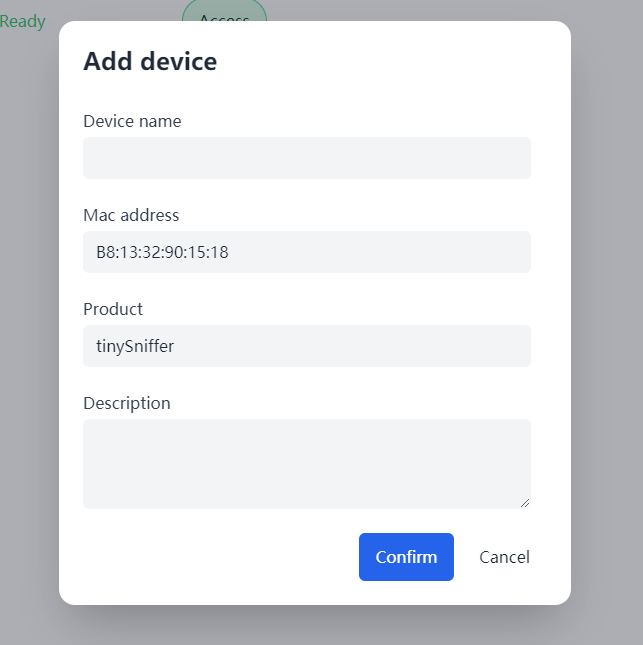Click the Description textarea resize handle
Screen dimensions: 643x645
tap(525, 503)
